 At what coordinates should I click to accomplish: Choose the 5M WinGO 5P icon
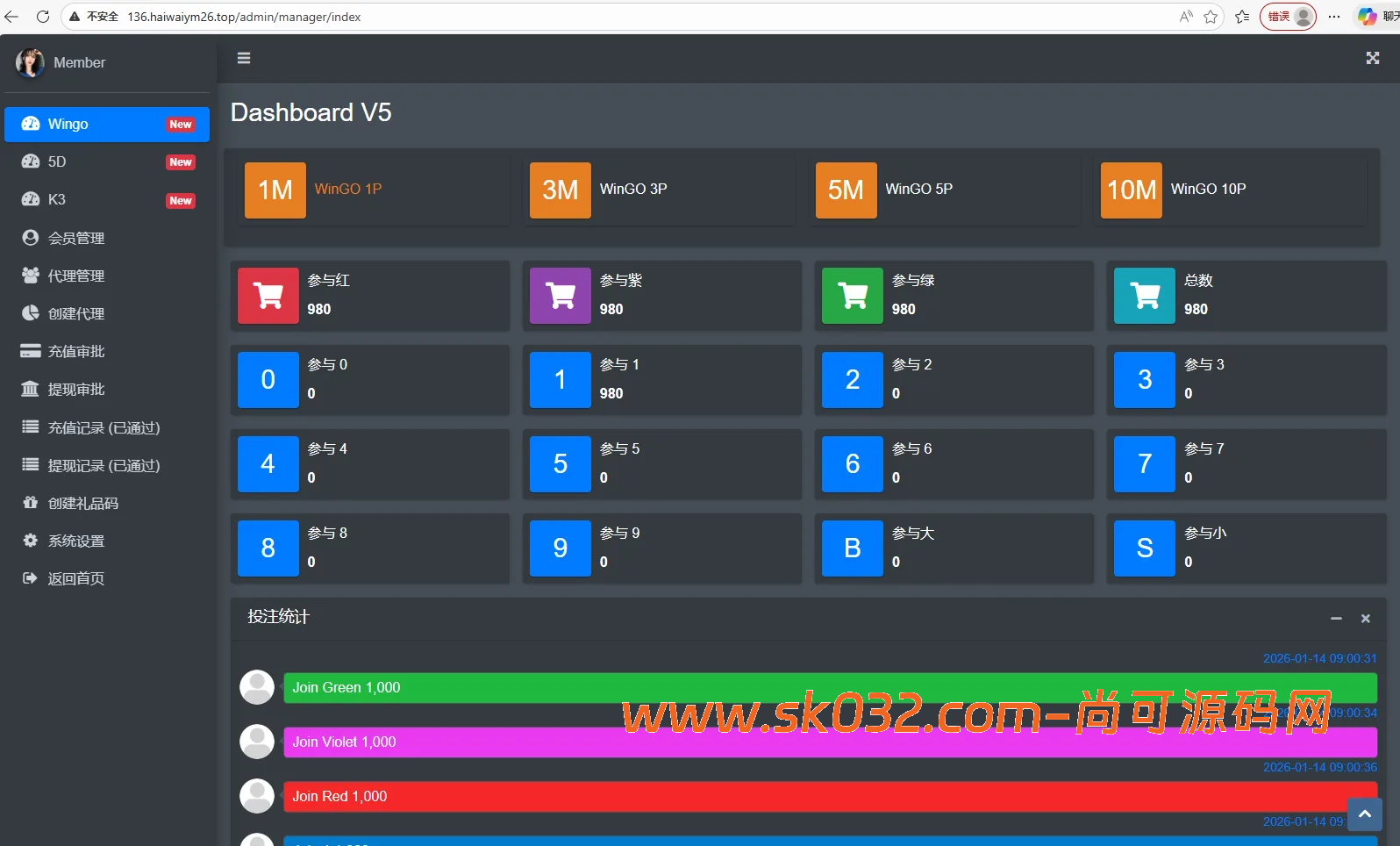pos(846,190)
